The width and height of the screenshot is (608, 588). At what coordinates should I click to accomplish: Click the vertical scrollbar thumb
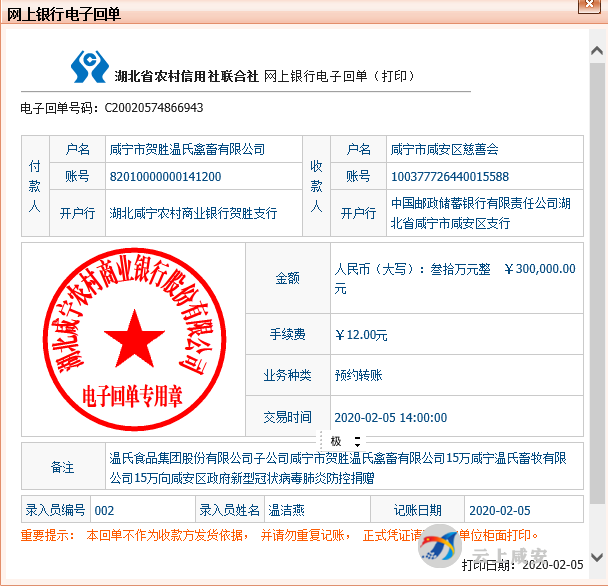(x=597, y=282)
